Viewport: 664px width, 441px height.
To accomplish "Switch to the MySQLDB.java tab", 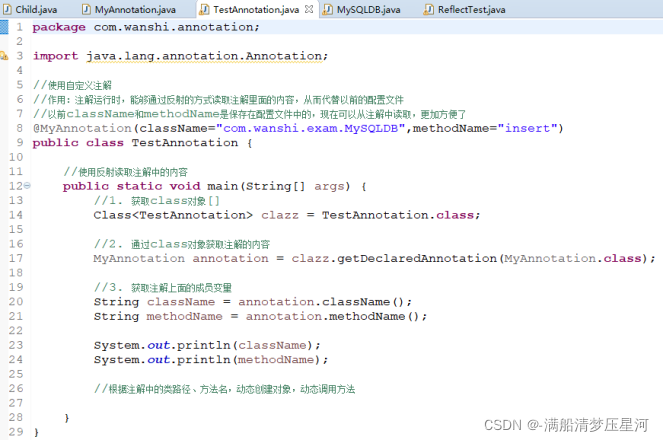I will [x=368, y=9].
